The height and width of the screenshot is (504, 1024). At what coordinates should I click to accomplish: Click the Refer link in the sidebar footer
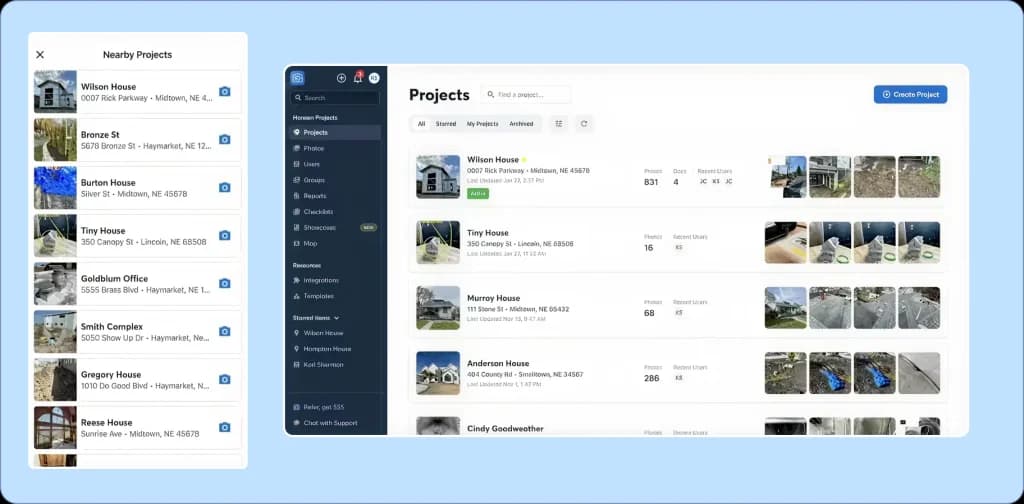coord(324,407)
